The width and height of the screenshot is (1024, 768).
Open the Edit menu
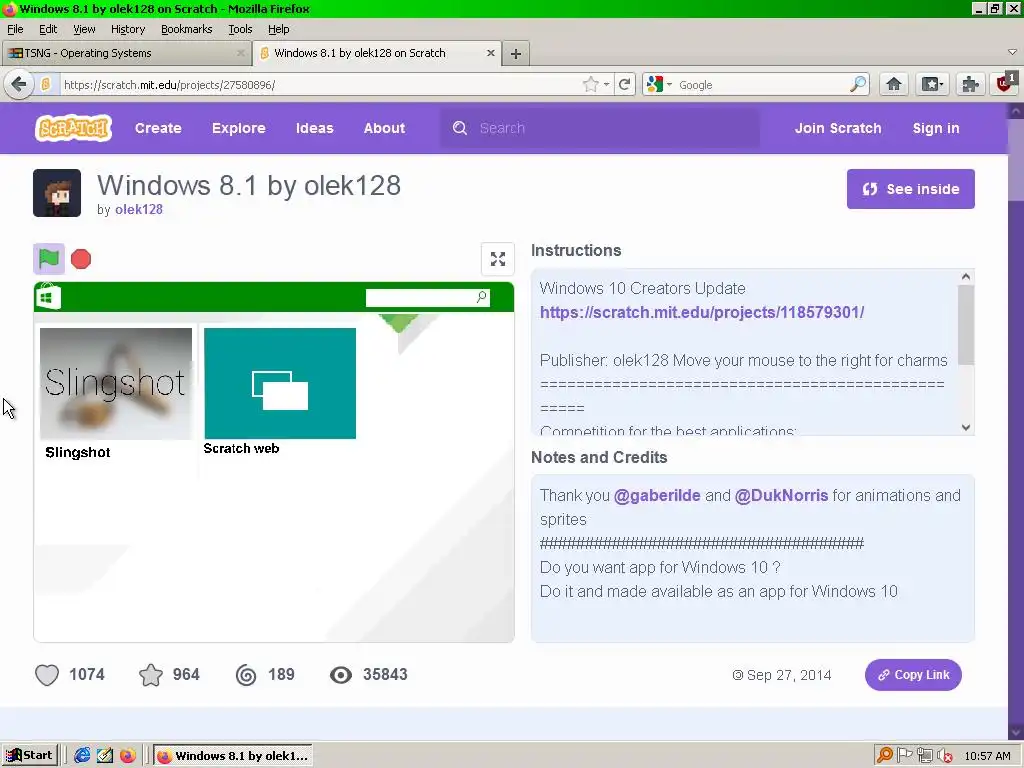tap(48, 29)
